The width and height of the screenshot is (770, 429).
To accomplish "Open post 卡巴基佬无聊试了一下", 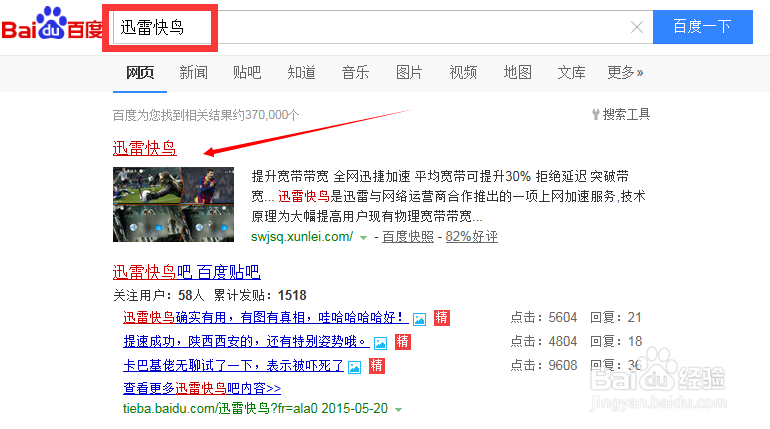I will pos(233,365).
